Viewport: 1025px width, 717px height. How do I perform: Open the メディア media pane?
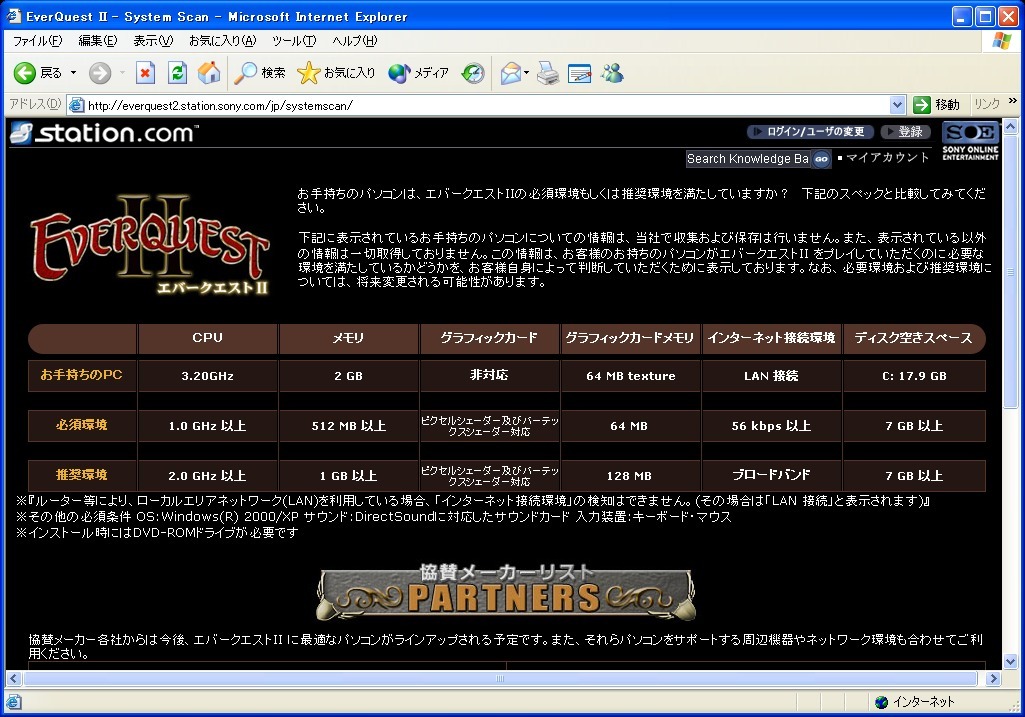pos(418,73)
